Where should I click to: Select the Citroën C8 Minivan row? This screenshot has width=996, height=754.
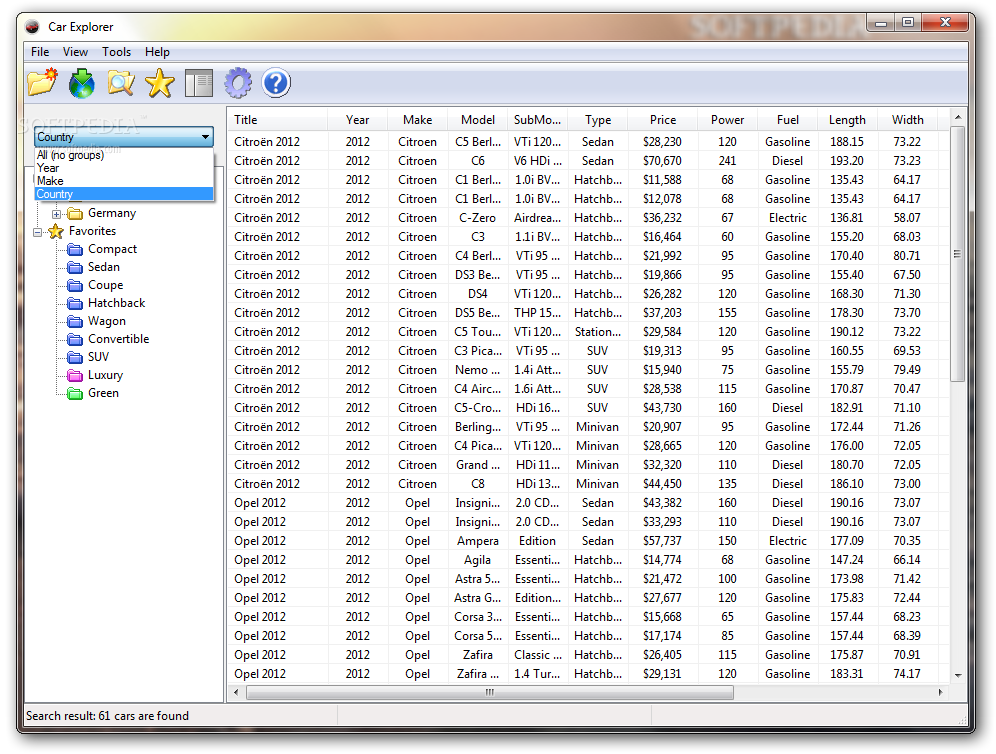[588, 484]
